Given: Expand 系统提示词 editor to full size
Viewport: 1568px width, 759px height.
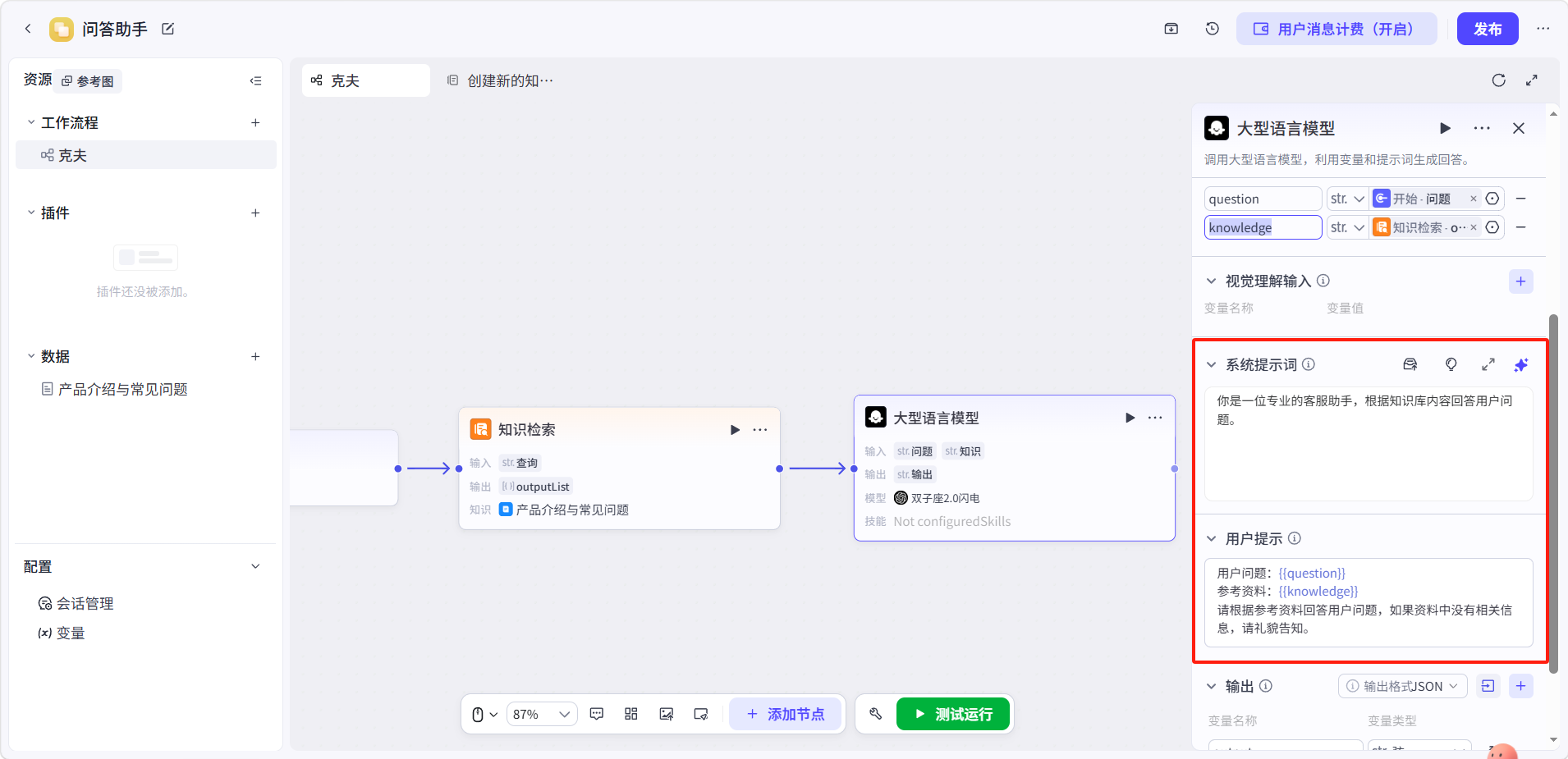Looking at the screenshot, I should pyautogui.click(x=1488, y=364).
